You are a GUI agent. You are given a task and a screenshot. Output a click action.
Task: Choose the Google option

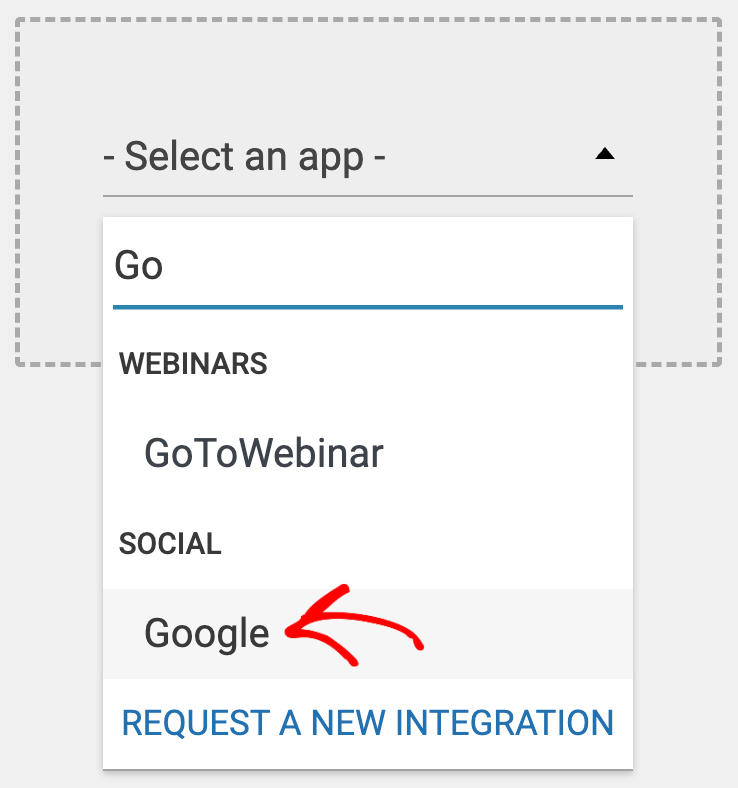click(x=207, y=633)
